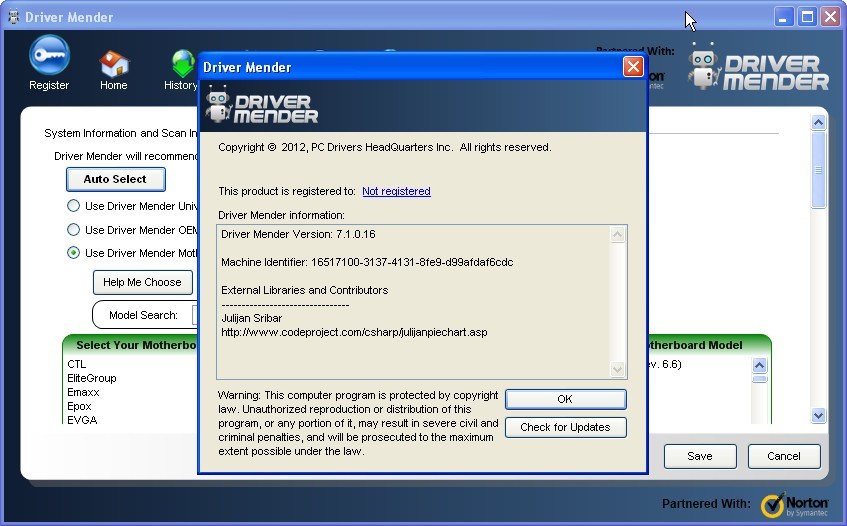
Task: Click the Save button
Action: [x=700, y=456]
